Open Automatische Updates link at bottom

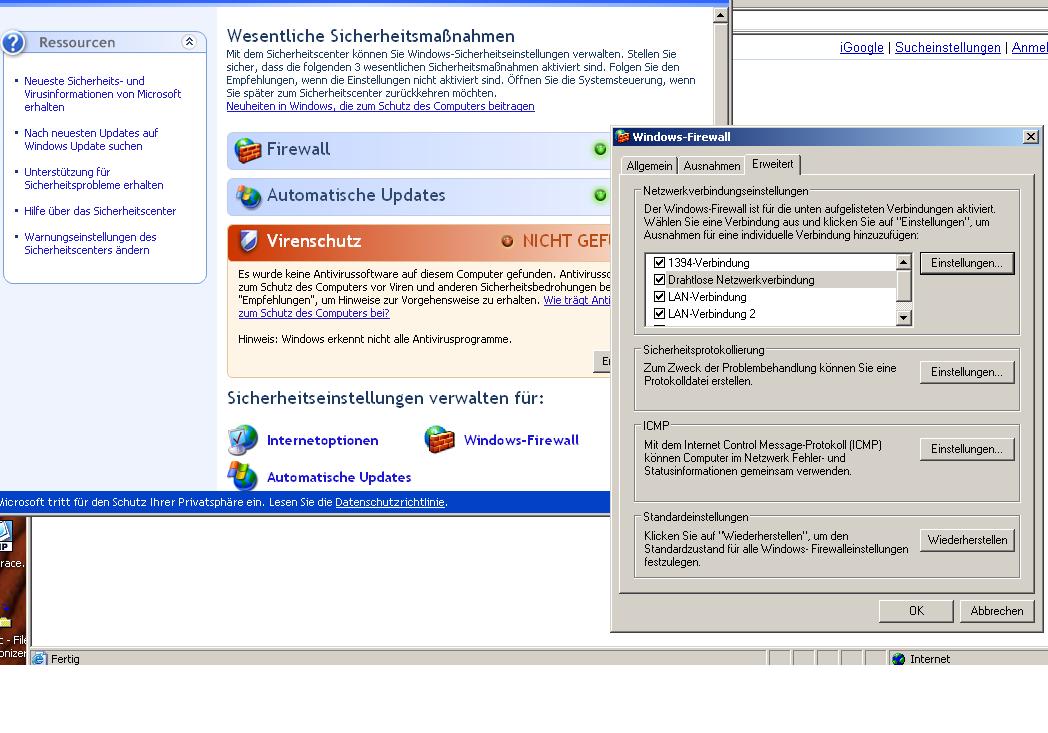(339, 477)
